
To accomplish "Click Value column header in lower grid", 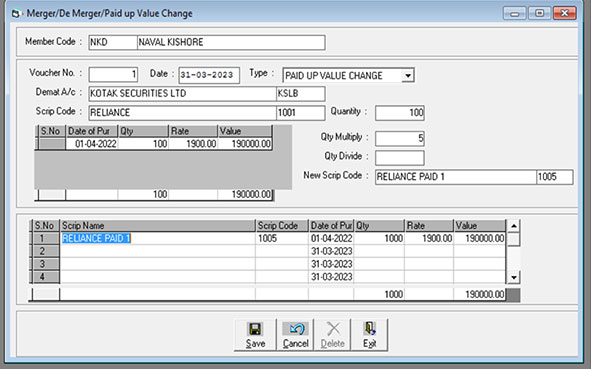I will point(479,226).
